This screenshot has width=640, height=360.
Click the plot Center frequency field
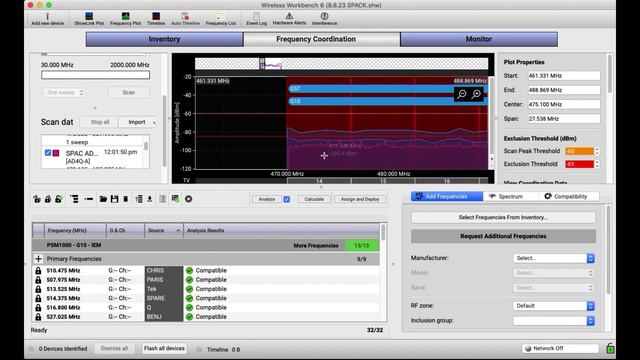[564, 104]
